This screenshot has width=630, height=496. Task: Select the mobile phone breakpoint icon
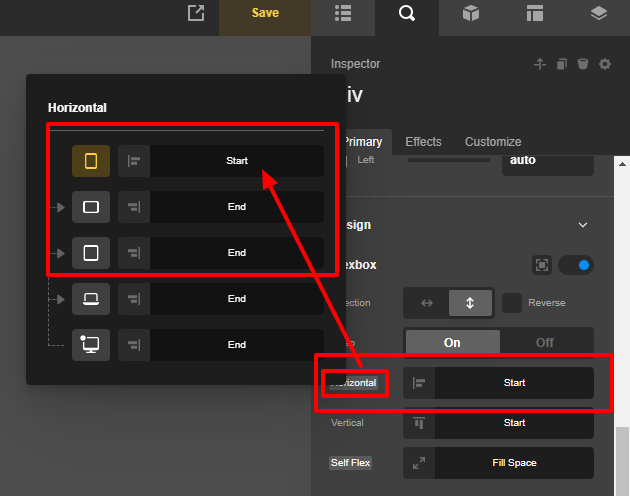[91, 161]
